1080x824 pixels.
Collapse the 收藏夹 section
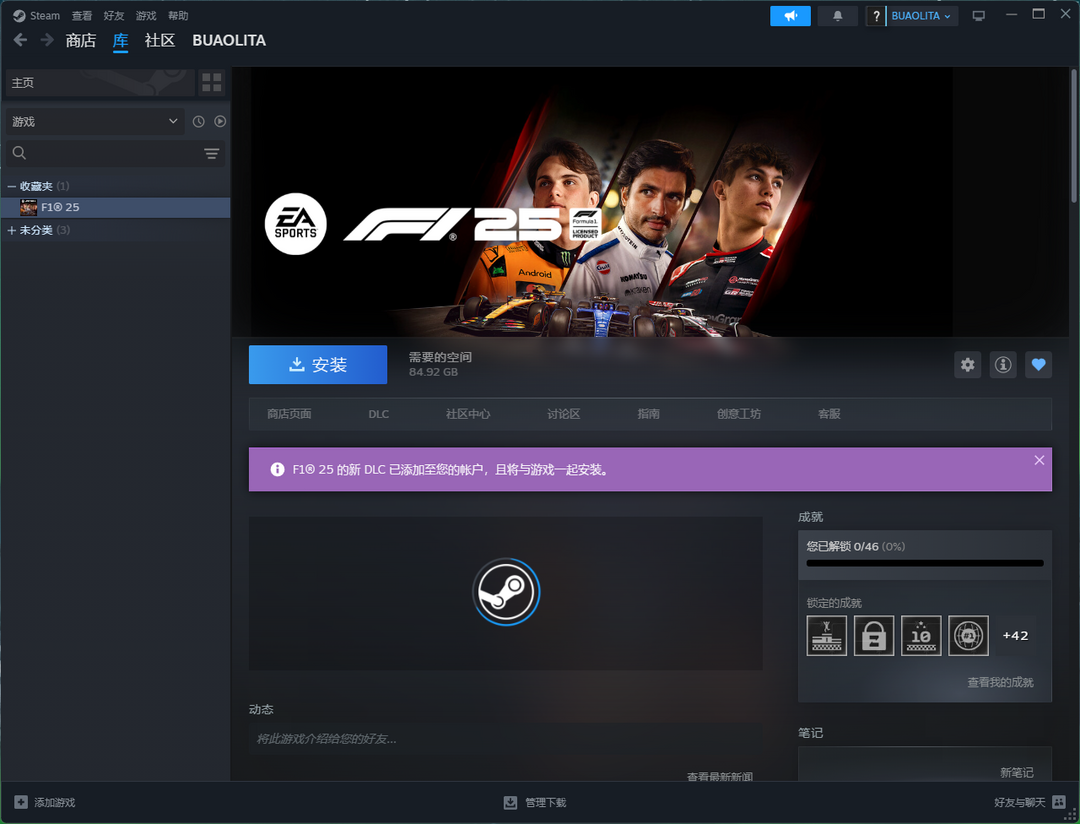12,186
